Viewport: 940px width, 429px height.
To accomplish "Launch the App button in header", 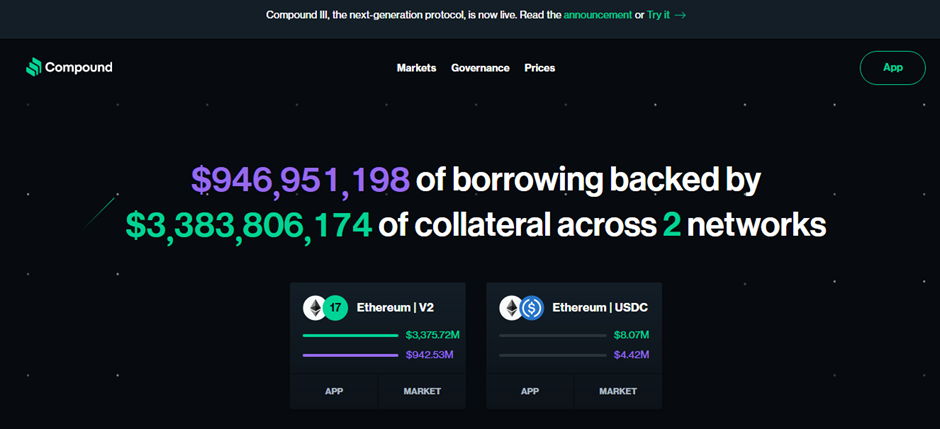I will tap(893, 68).
